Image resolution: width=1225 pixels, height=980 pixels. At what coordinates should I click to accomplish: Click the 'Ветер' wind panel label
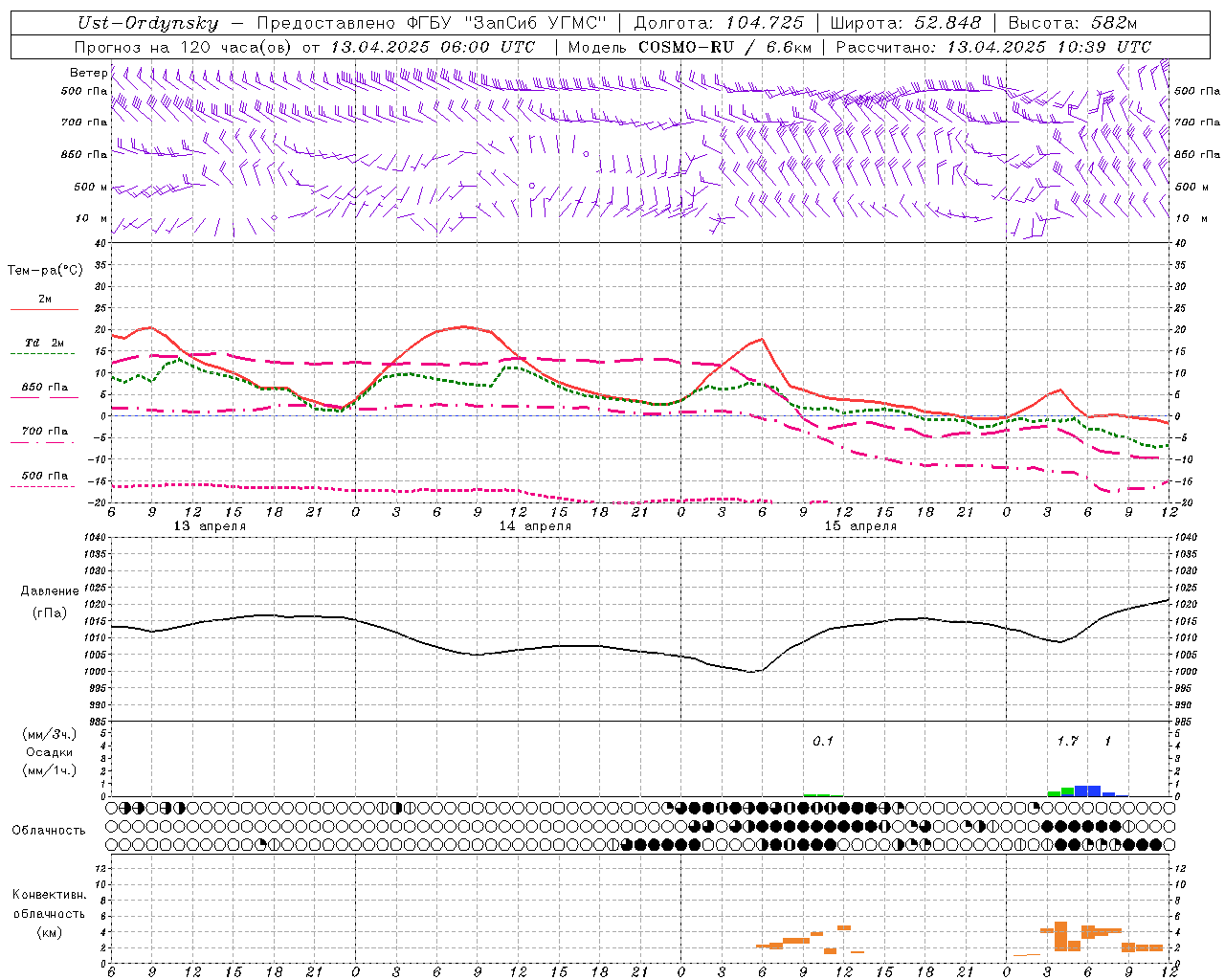click(x=88, y=73)
